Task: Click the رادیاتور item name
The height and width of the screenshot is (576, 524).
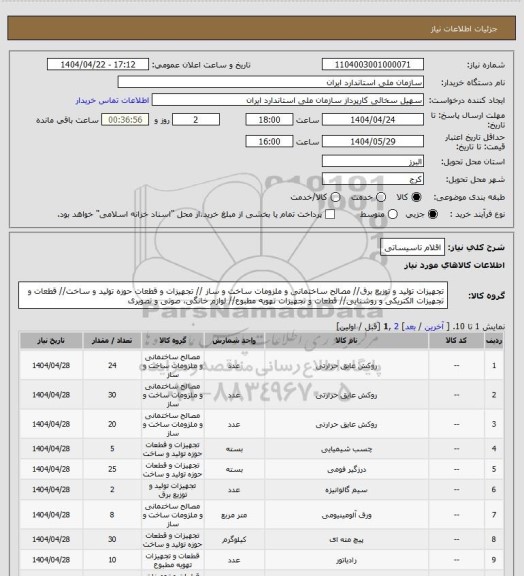Action: point(346,560)
